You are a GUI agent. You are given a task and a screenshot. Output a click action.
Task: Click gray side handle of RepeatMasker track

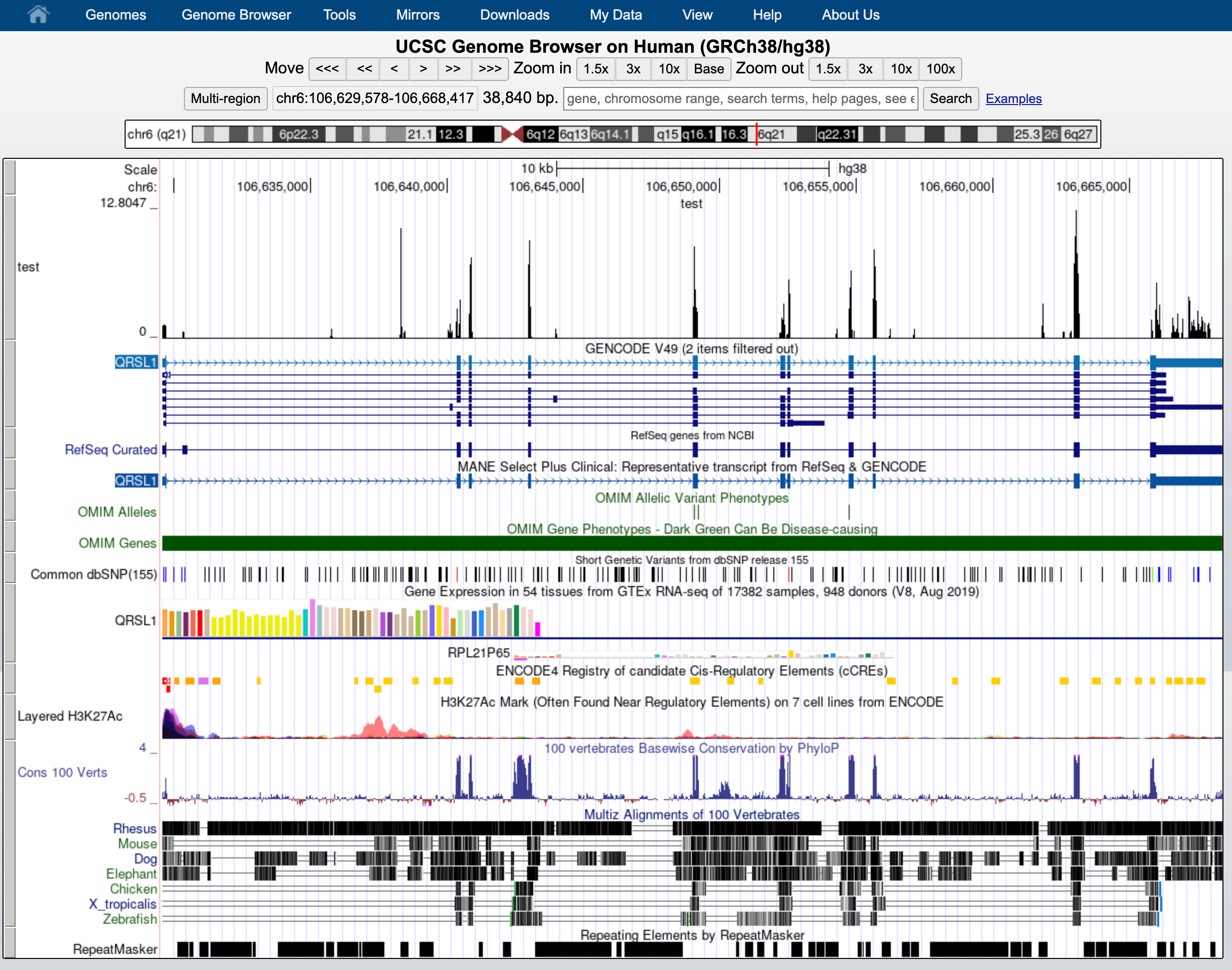[x=10, y=944]
